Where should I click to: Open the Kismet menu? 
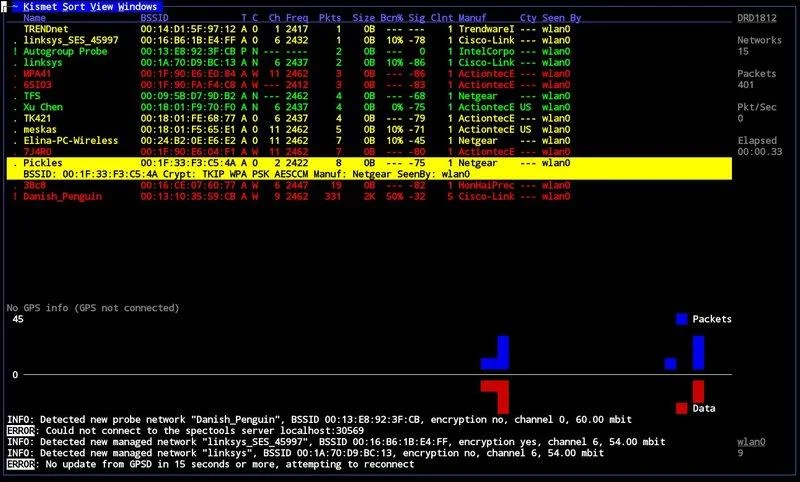(x=39, y=7)
